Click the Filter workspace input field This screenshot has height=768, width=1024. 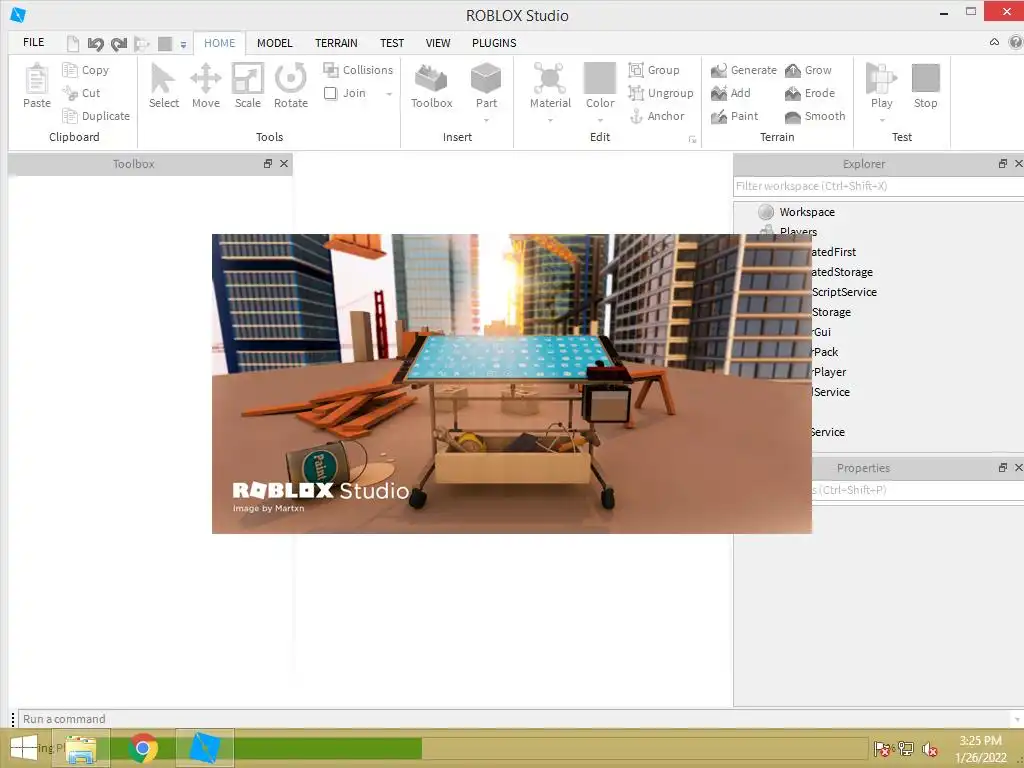878,186
